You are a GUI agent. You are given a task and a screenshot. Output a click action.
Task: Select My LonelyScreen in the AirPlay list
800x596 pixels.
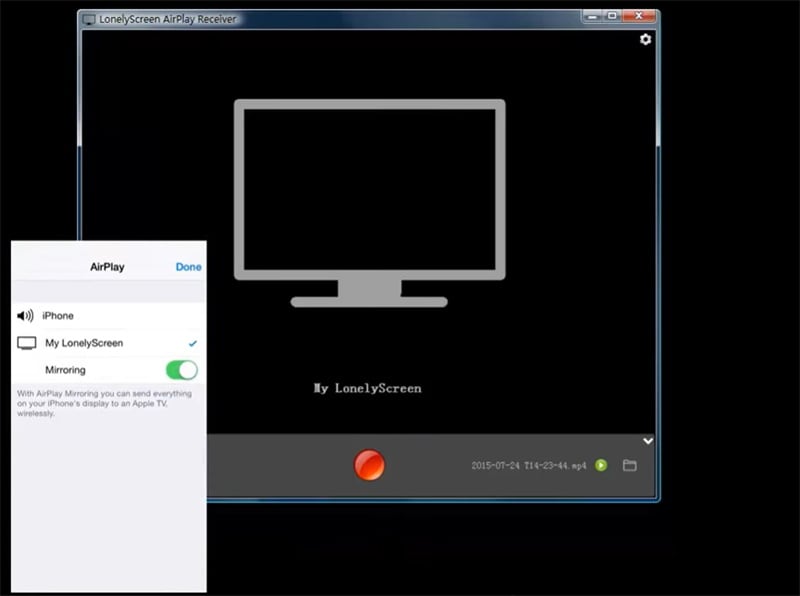click(x=109, y=343)
